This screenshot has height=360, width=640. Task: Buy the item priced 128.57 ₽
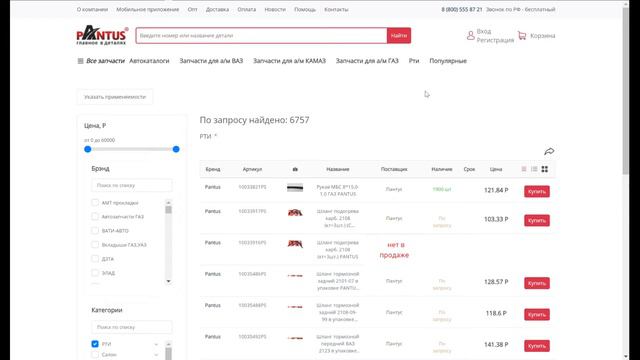point(537,283)
